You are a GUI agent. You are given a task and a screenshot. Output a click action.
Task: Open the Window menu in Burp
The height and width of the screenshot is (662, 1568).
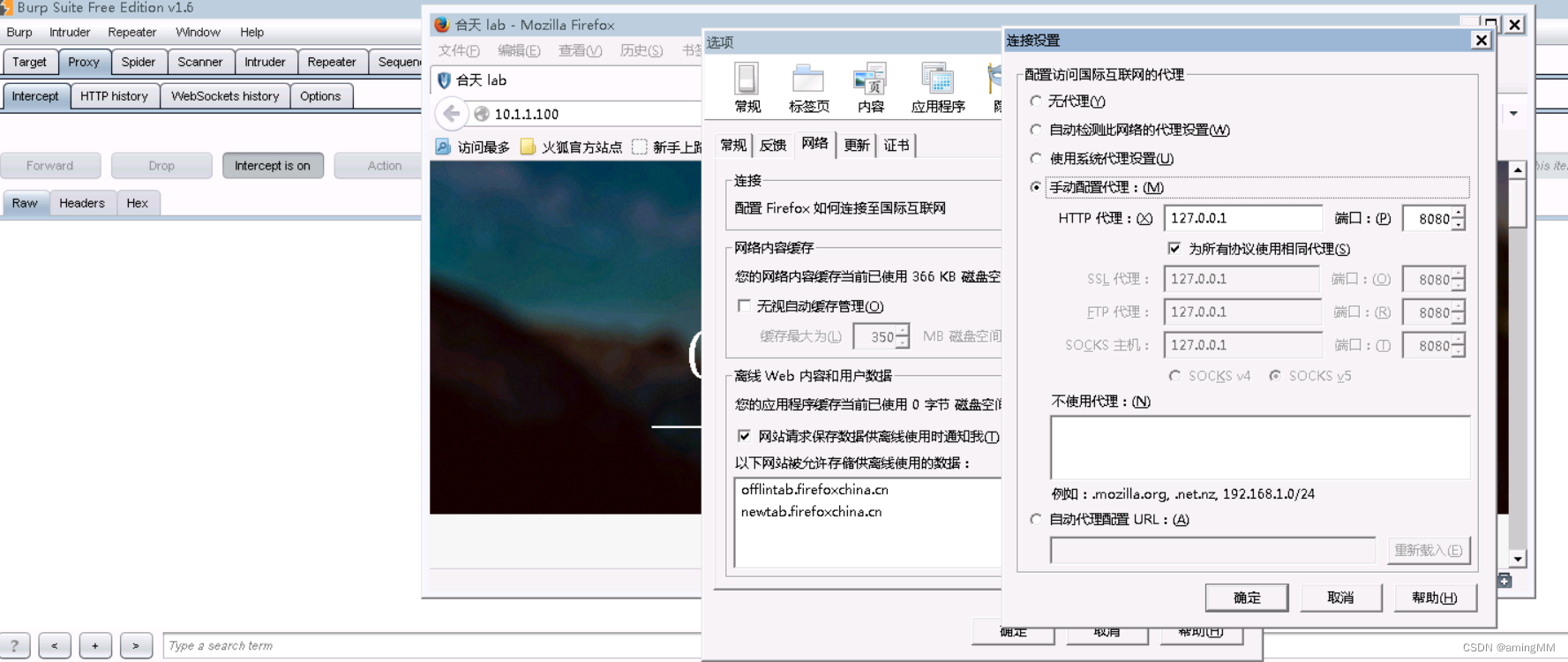[x=198, y=33]
